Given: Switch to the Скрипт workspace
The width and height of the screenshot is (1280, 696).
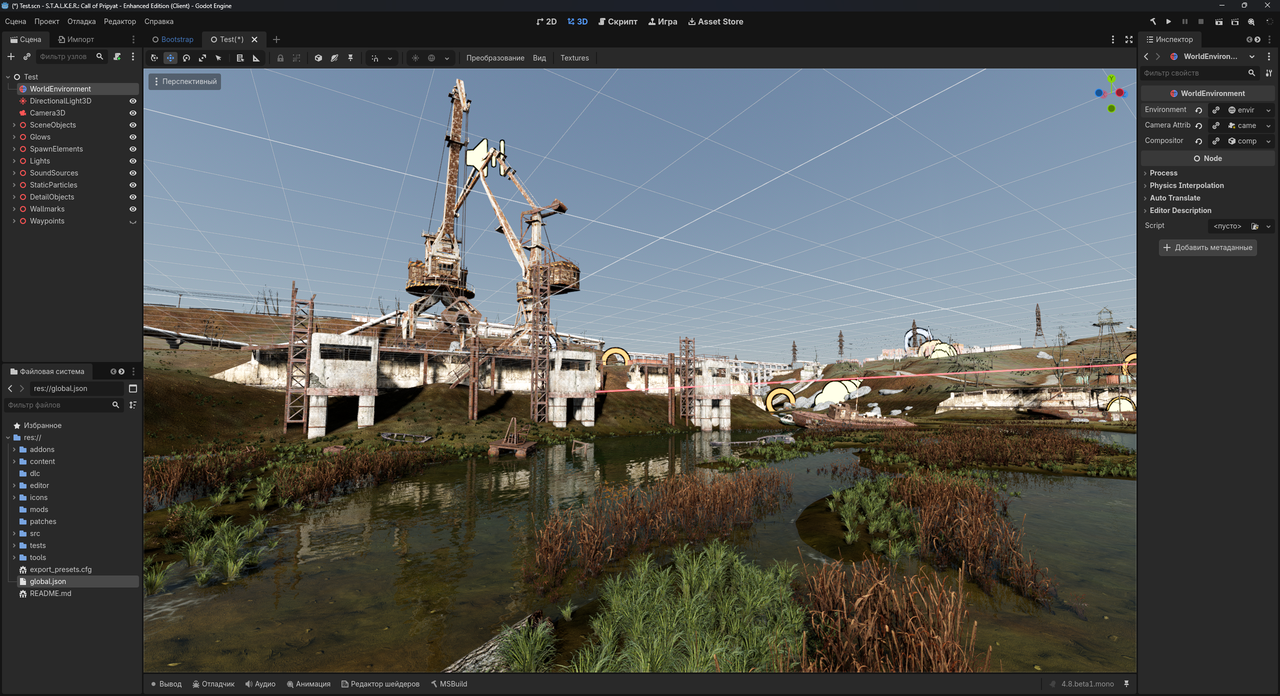Looking at the screenshot, I should (x=617, y=21).
